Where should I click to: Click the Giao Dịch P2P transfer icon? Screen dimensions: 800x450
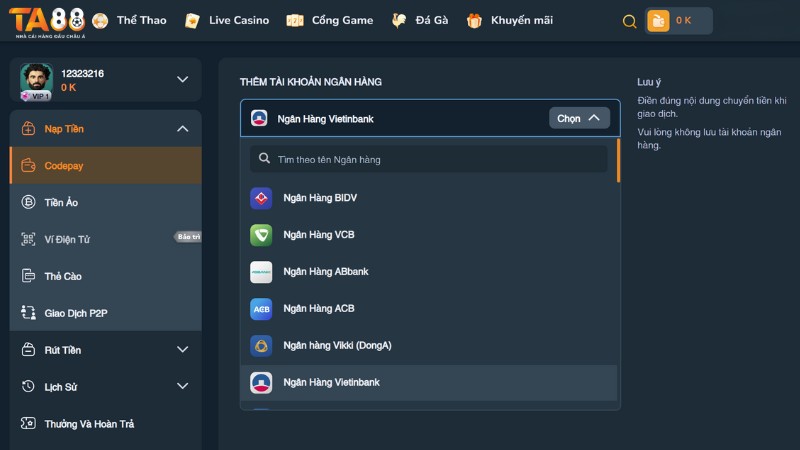(x=28, y=313)
